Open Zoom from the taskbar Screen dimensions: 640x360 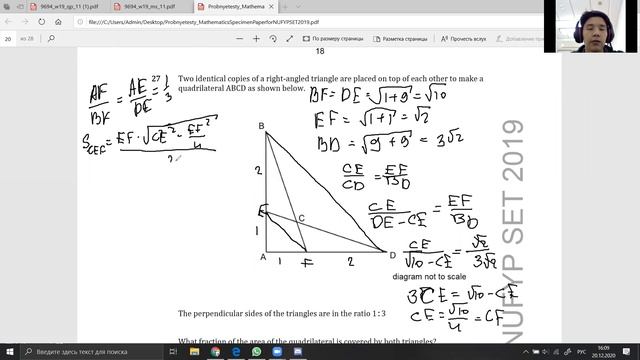point(277,351)
